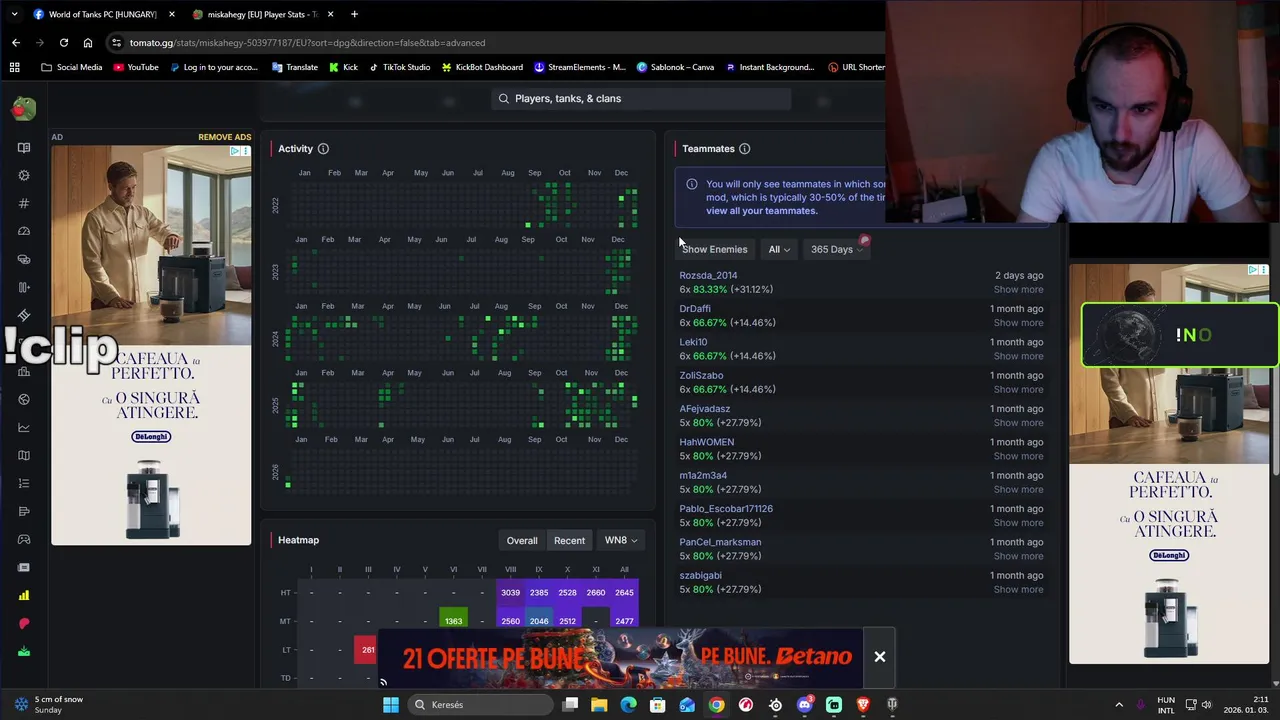The width and height of the screenshot is (1280, 720).
Task: Open Chrome apps grid in bookmarks bar
Action: [x=14, y=67]
